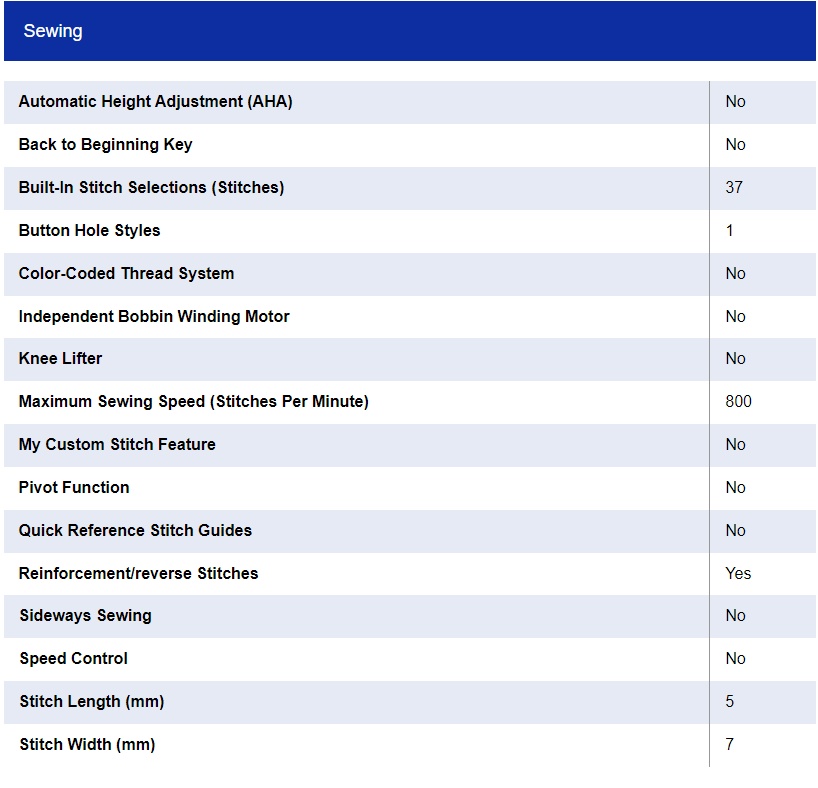Select the Reinforcement/reverse Stitches label
818x788 pixels.
point(138,574)
